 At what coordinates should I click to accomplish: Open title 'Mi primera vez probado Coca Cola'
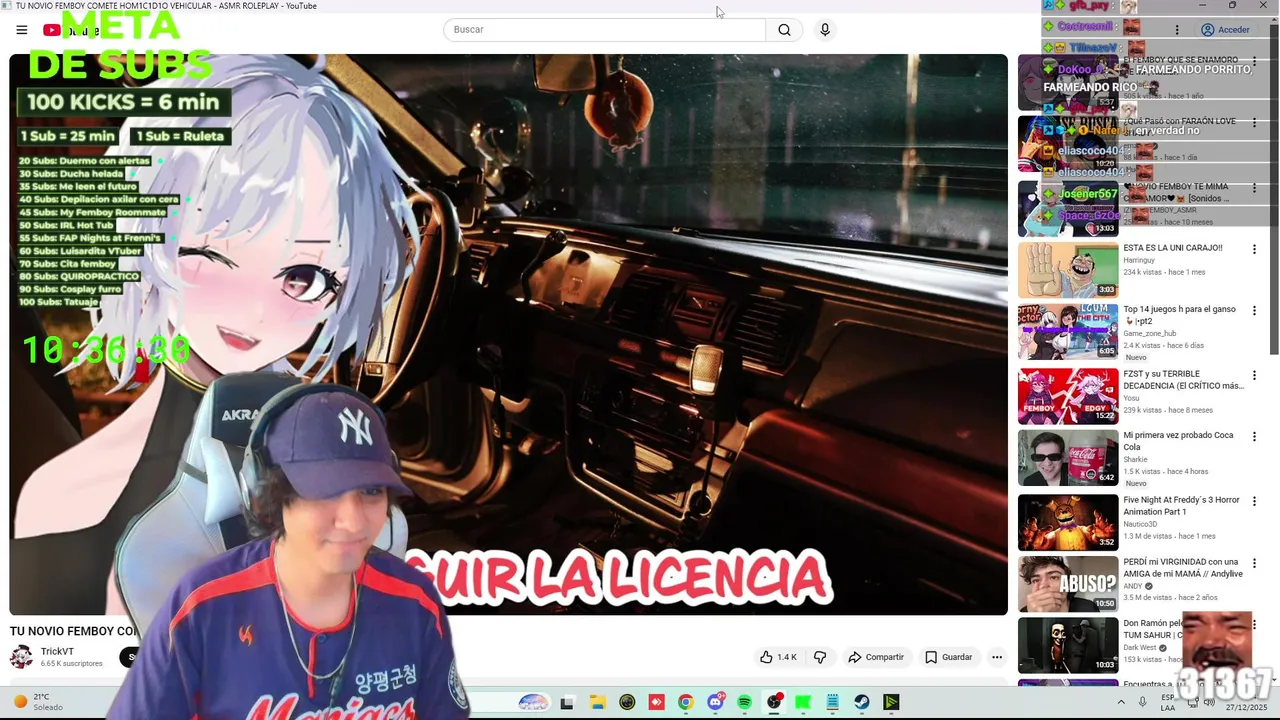(1178, 442)
